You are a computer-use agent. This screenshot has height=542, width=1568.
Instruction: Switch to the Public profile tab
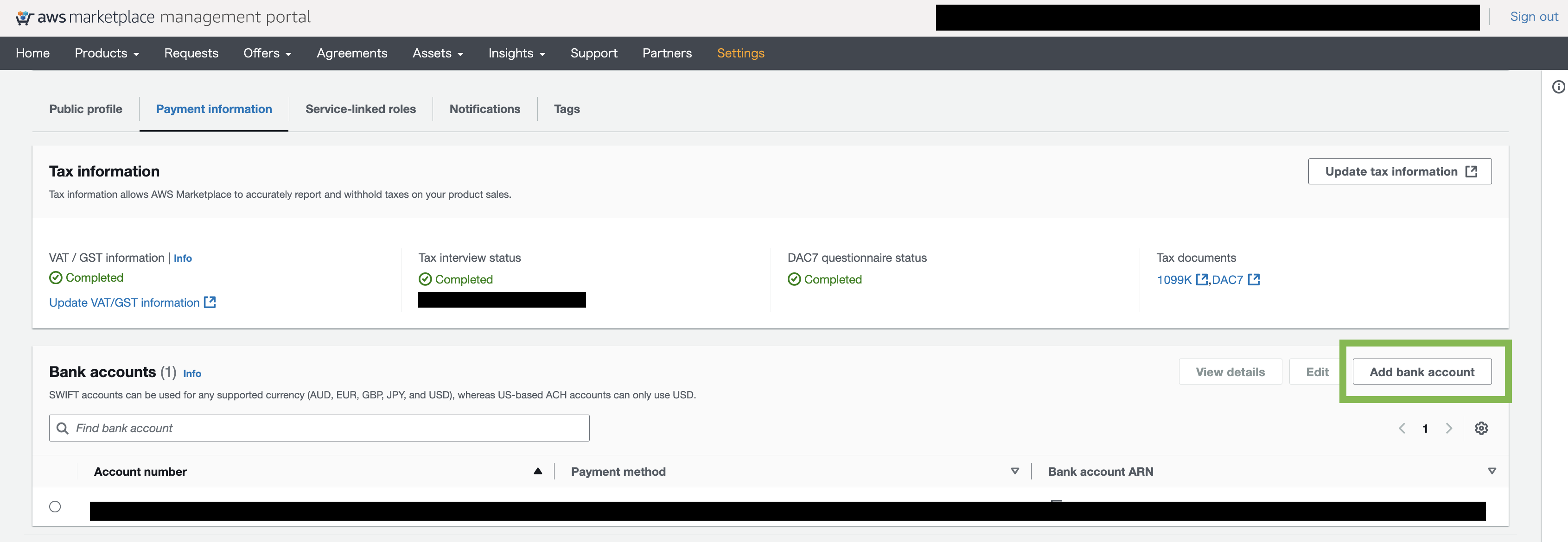pos(86,109)
